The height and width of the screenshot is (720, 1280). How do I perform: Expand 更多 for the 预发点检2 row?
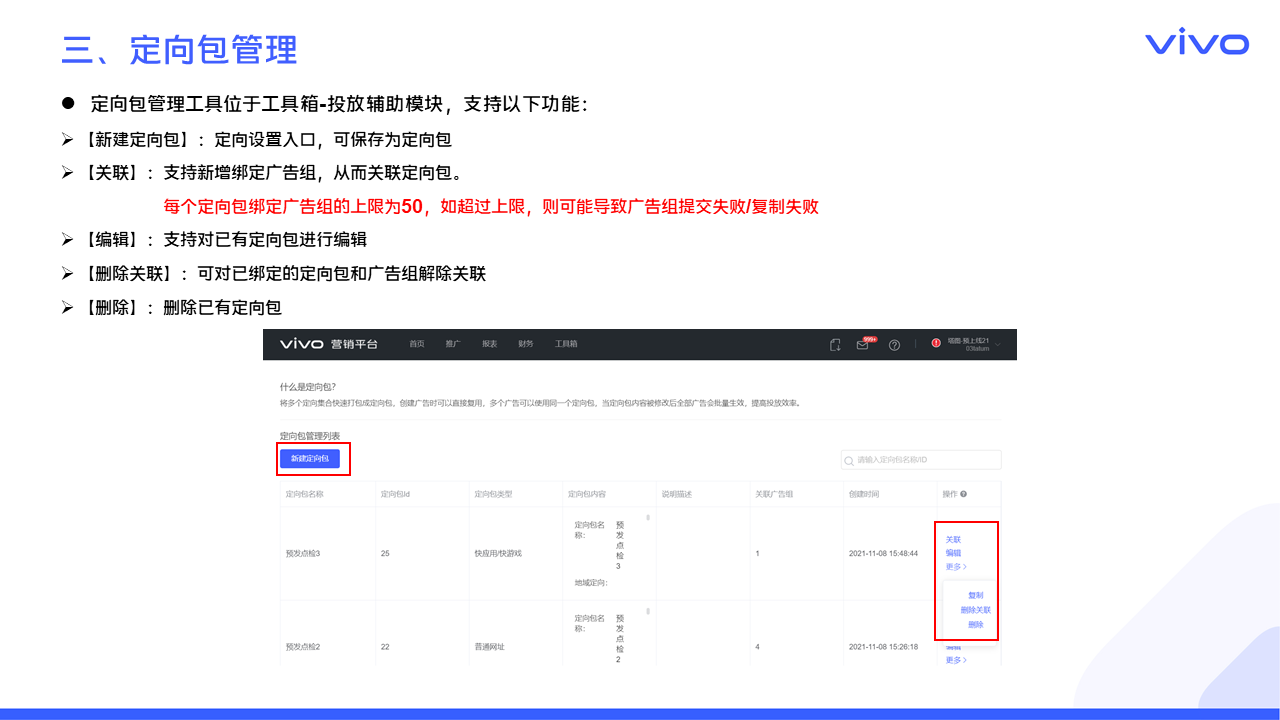(x=956, y=660)
